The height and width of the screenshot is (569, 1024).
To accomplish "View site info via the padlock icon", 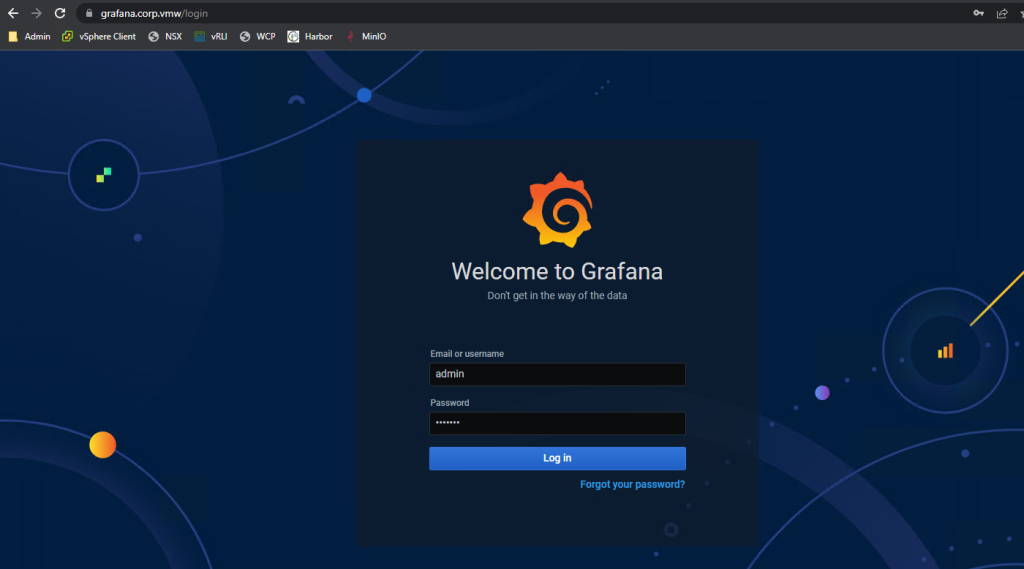I will pos(89,13).
